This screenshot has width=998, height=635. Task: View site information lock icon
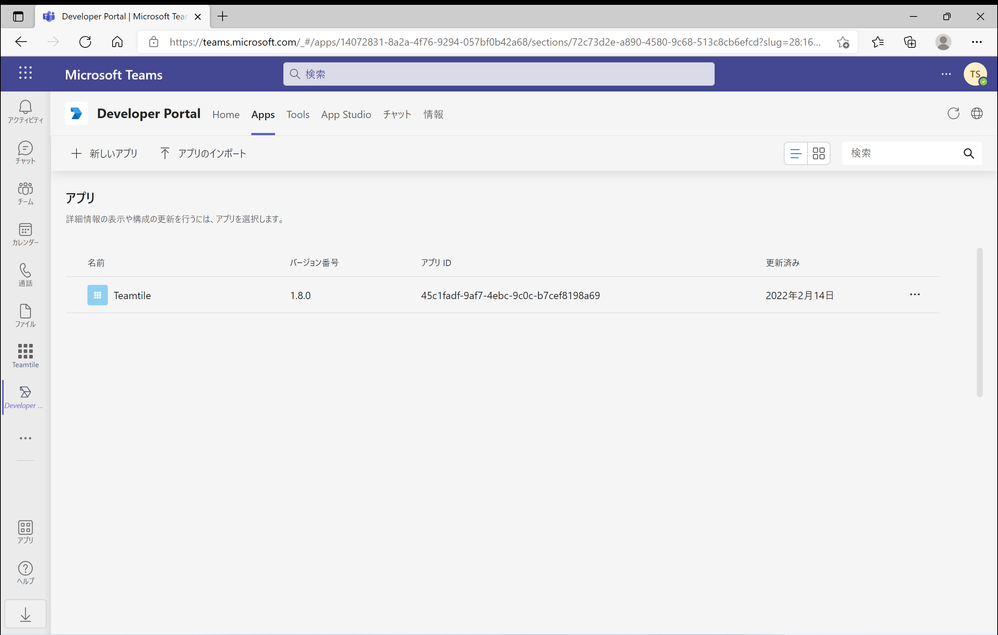pos(153,42)
